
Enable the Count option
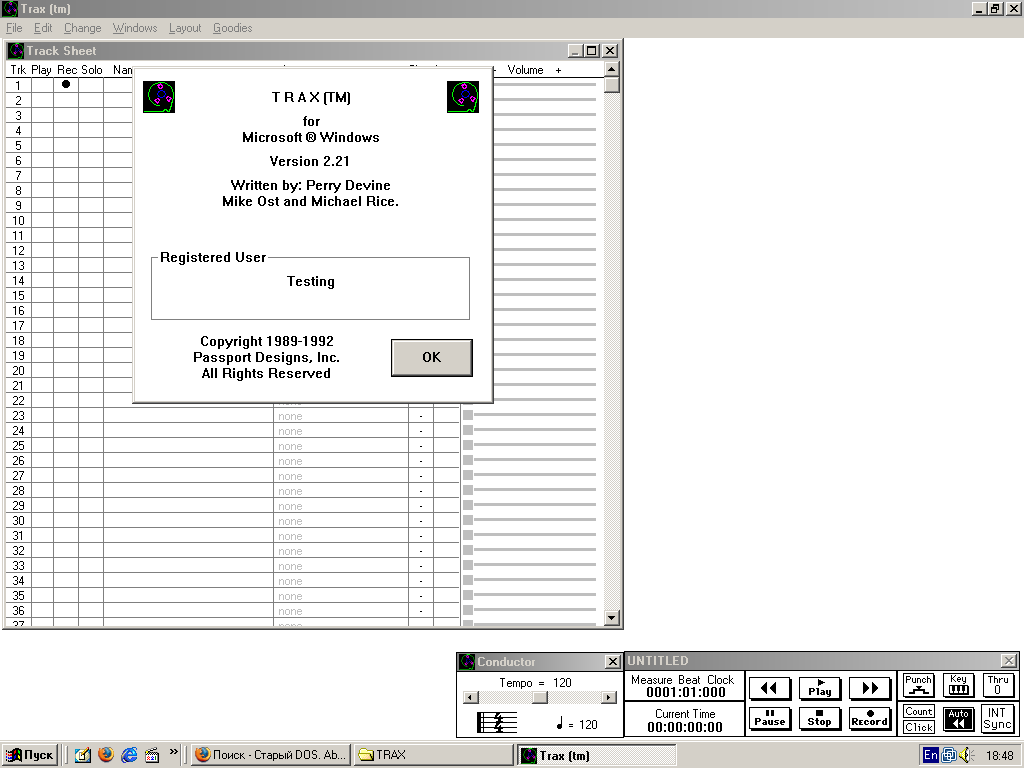click(x=918, y=711)
